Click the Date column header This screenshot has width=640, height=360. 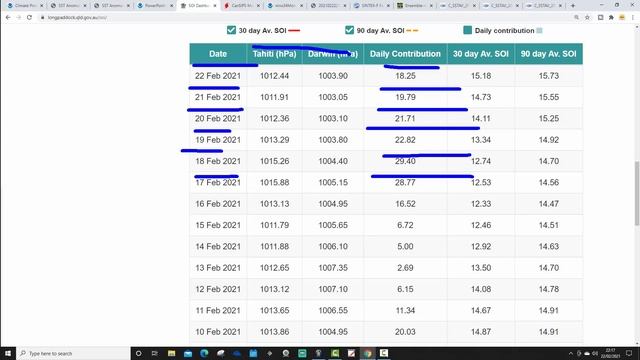coord(218,54)
